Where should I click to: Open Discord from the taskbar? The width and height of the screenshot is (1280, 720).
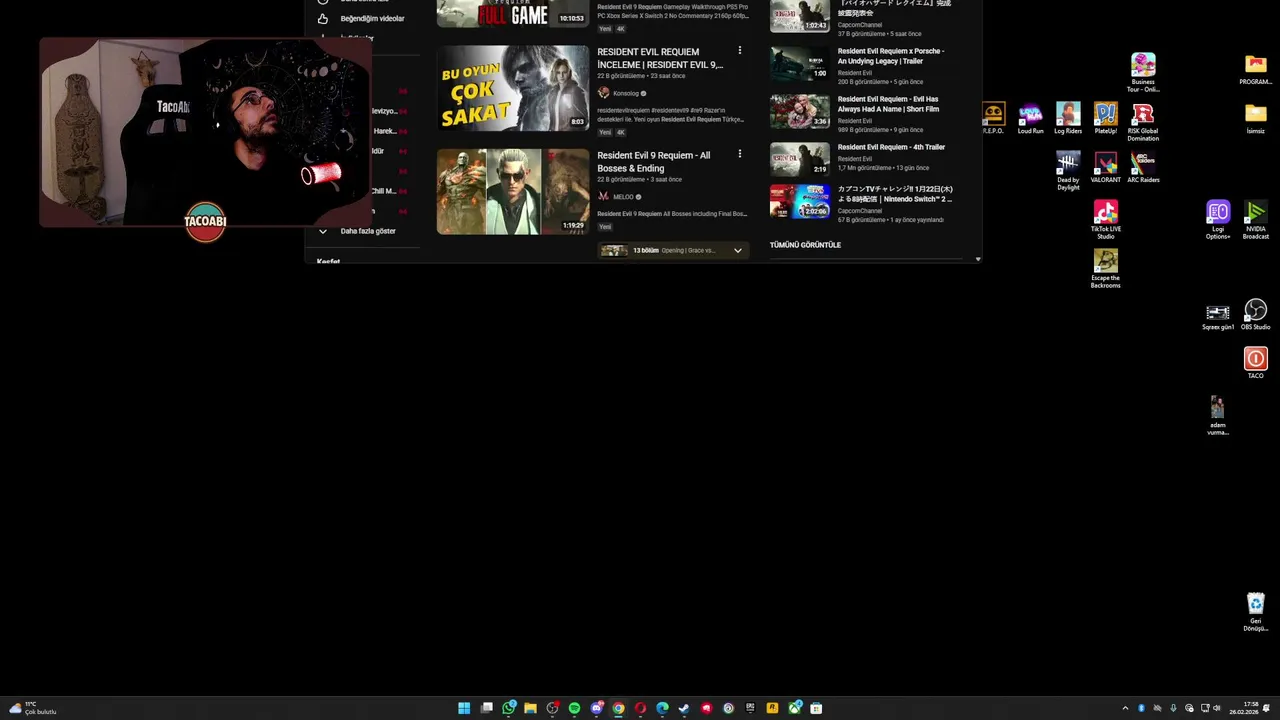point(597,708)
